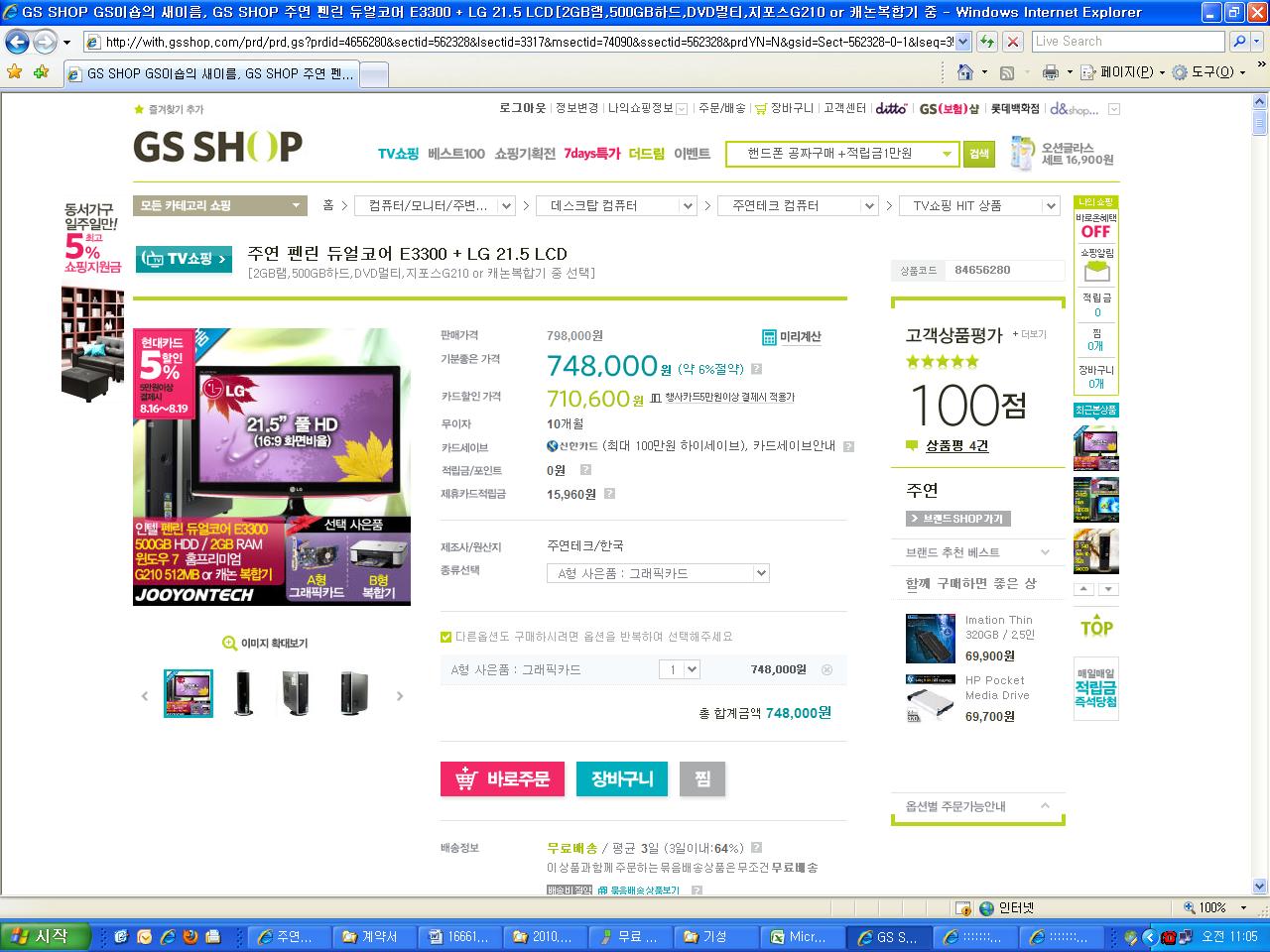
Task: Remove the selected option with X icon
Action: tap(826, 669)
